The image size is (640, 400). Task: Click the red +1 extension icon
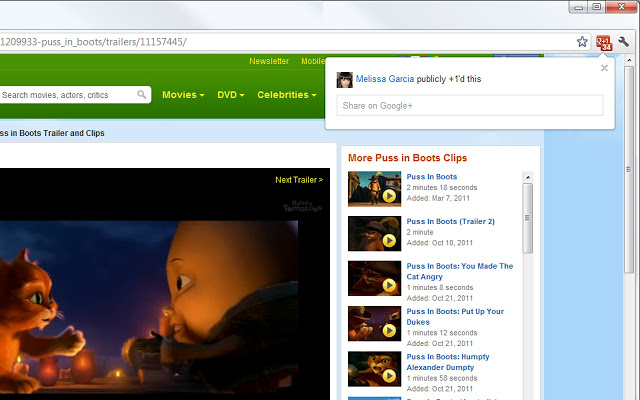[603, 42]
